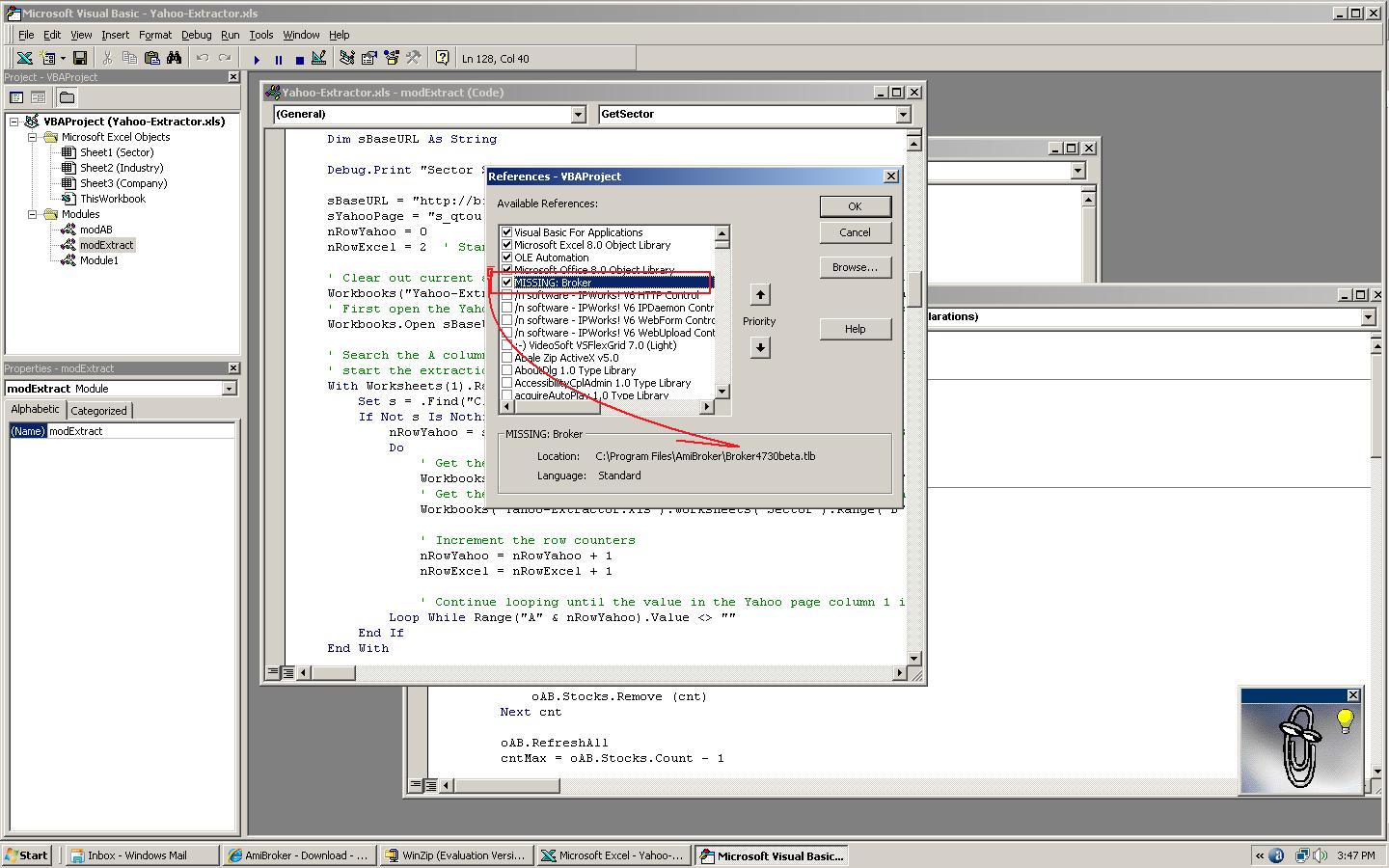Image resolution: width=1389 pixels, height=868 pixels.
Task: Click the Run Sub play icon
Action: (257, 59)
